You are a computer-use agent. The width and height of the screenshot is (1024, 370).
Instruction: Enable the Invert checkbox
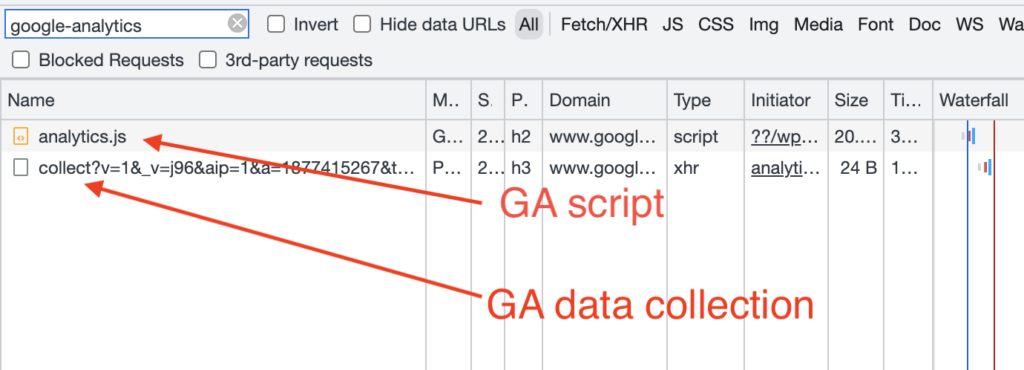click(x=276, y=25)
